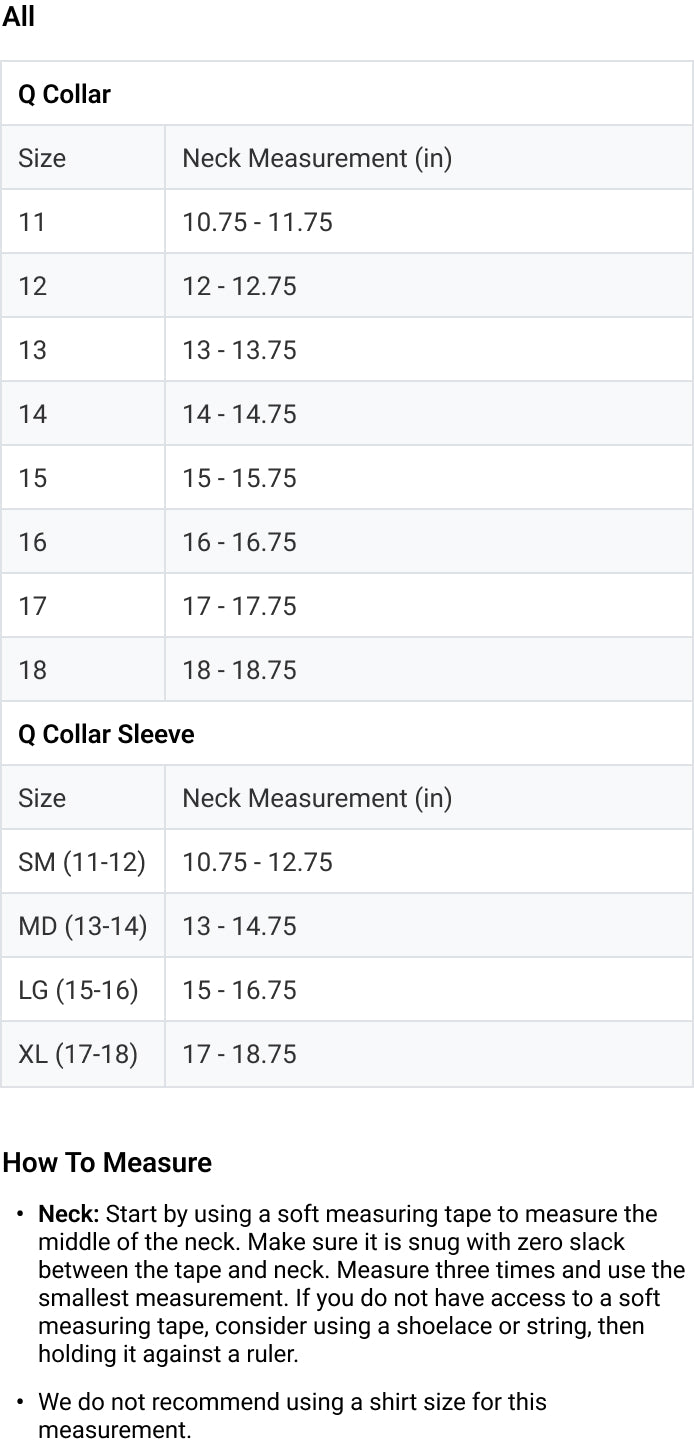694x1444 pixels.
Task: Click the size 16 cell
Action: (32, 542)
